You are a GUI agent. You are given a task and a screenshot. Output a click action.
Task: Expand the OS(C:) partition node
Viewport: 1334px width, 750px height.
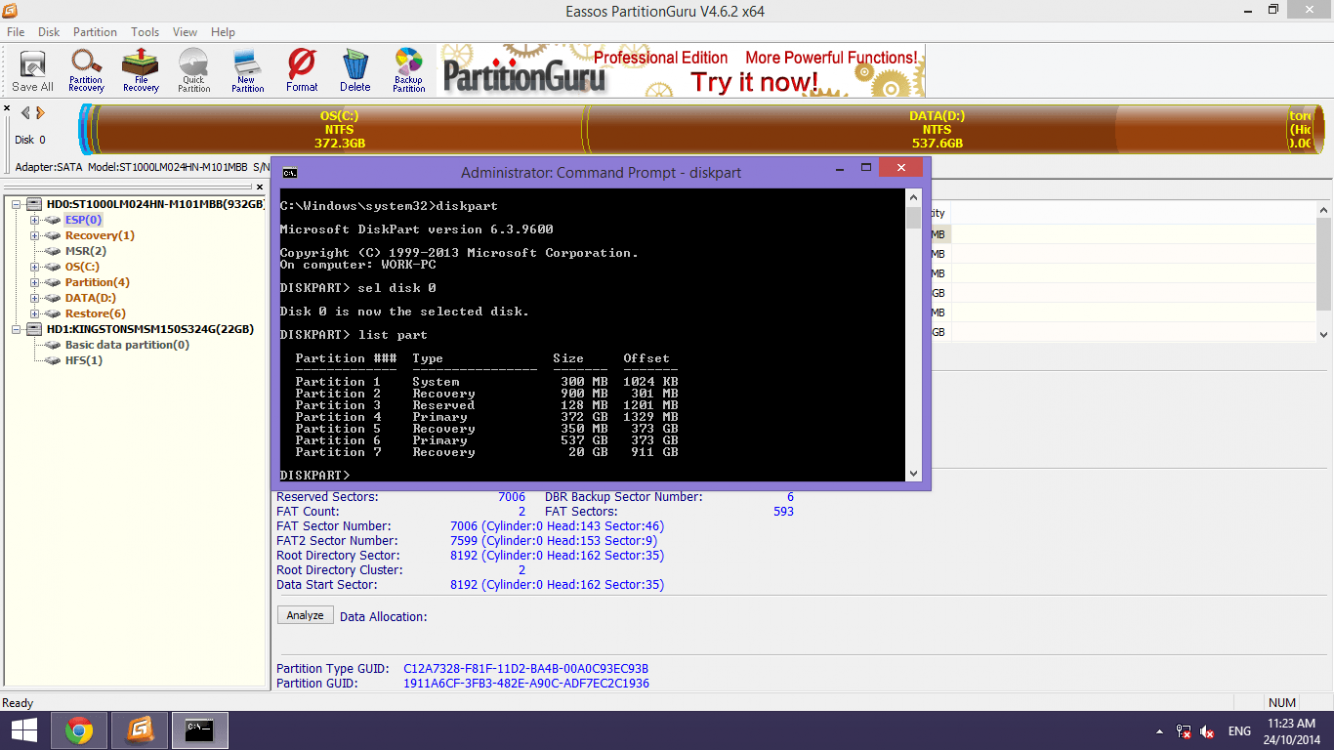point(35,267)
